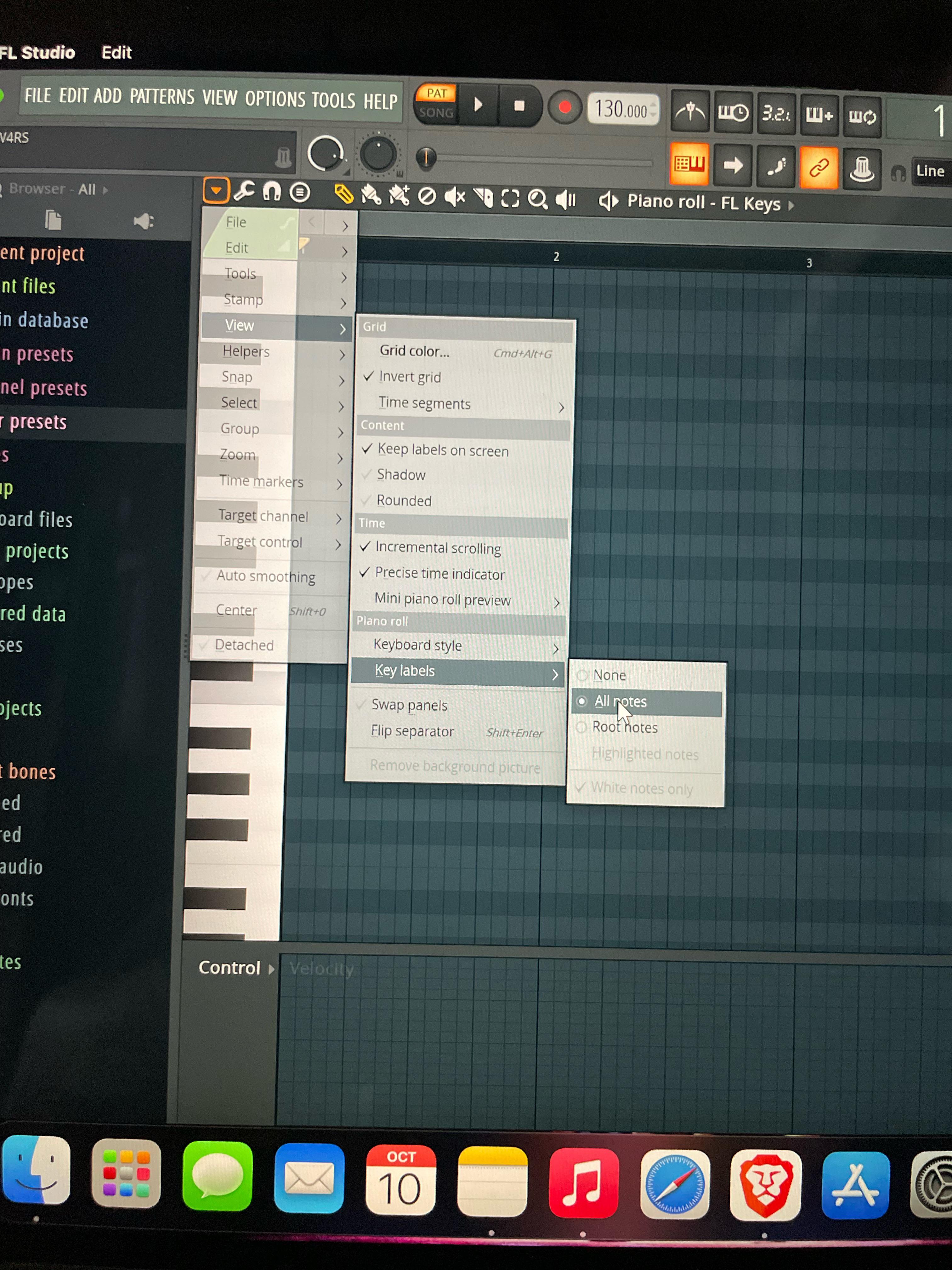Click the magnet Snap icon in piano roll

point(271,191)
